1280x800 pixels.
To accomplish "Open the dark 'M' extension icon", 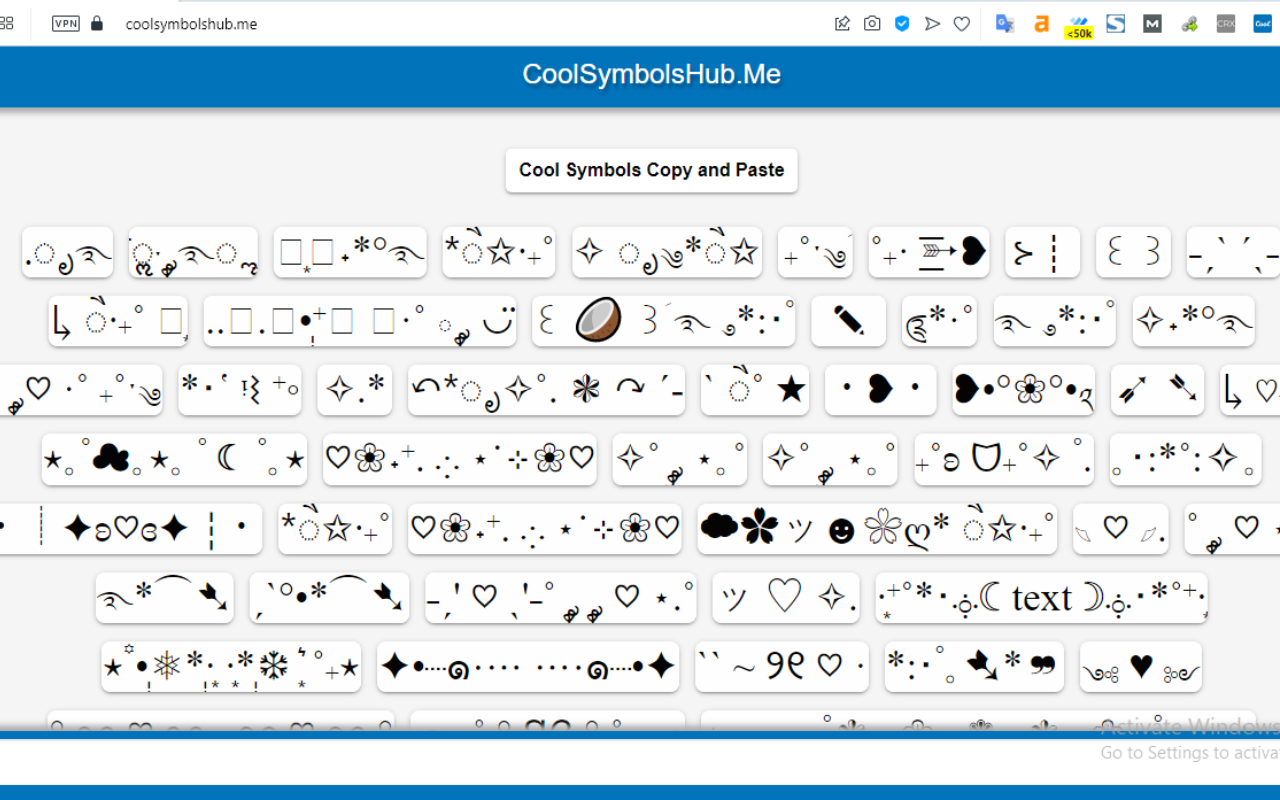I will pos(1152,23).
